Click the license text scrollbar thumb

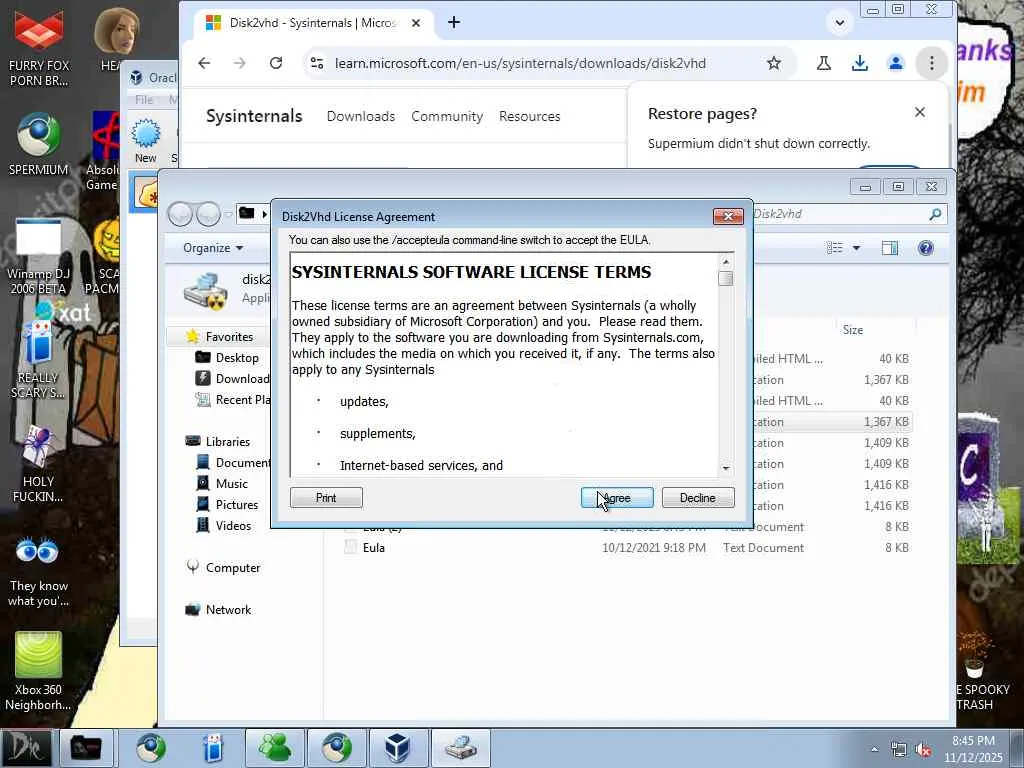click(726, 279)
